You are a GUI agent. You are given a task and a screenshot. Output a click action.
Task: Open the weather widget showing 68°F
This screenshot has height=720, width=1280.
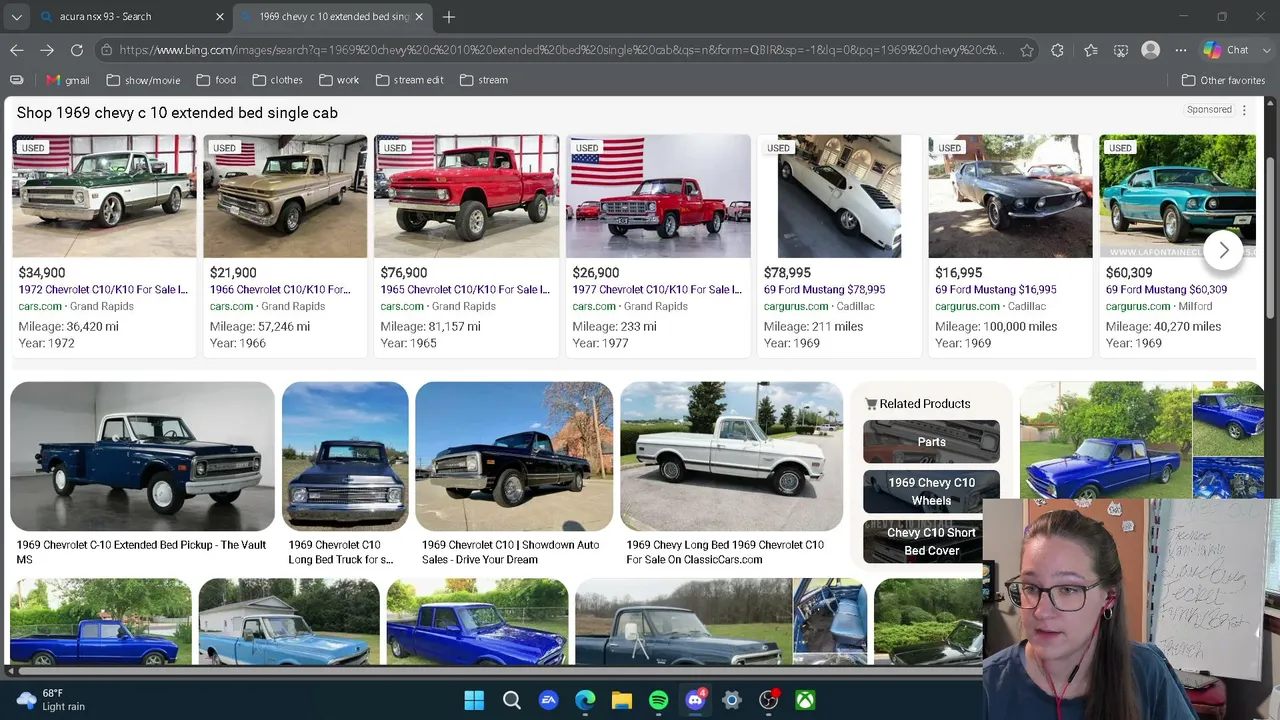click(51, 700)
